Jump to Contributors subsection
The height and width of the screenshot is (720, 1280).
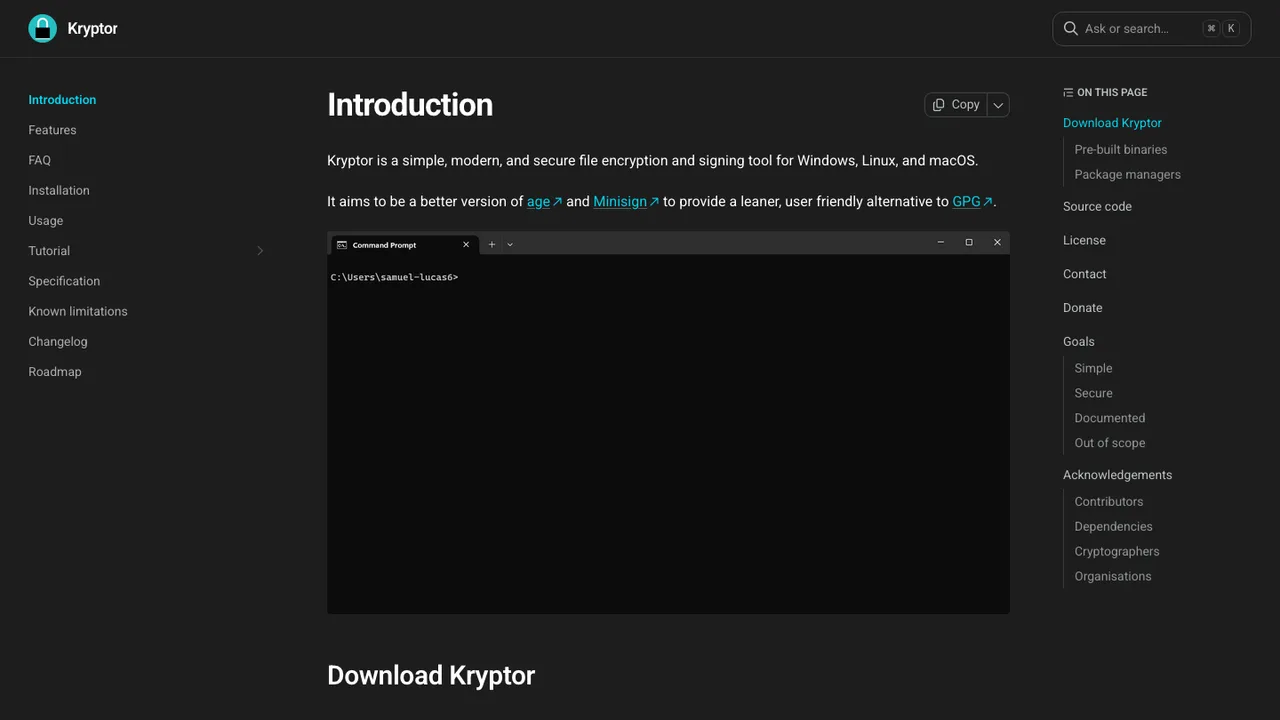click(x=1109, y=501)
